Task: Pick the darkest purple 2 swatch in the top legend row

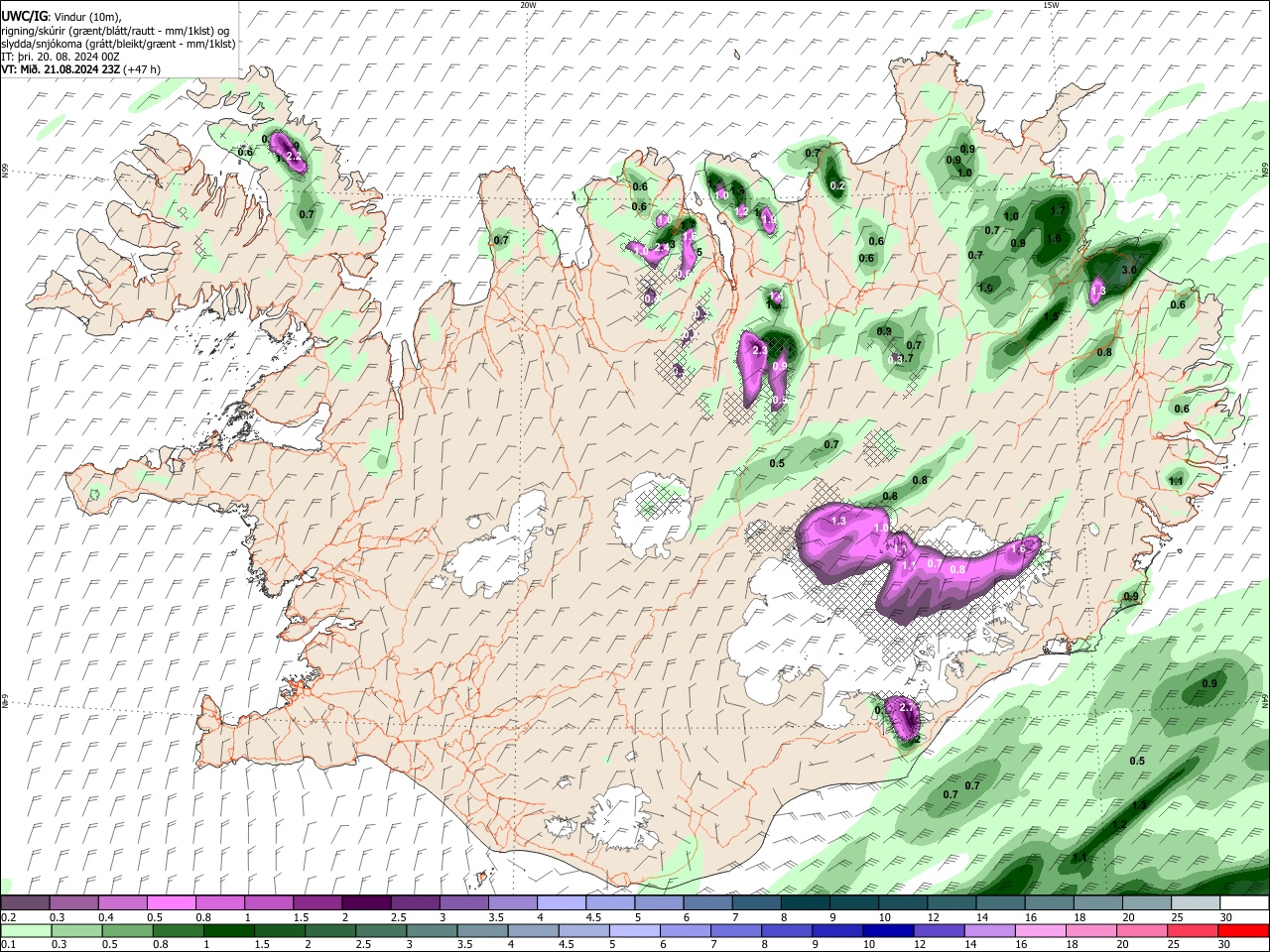Action: pyautogui.click(x=366, y=902)
